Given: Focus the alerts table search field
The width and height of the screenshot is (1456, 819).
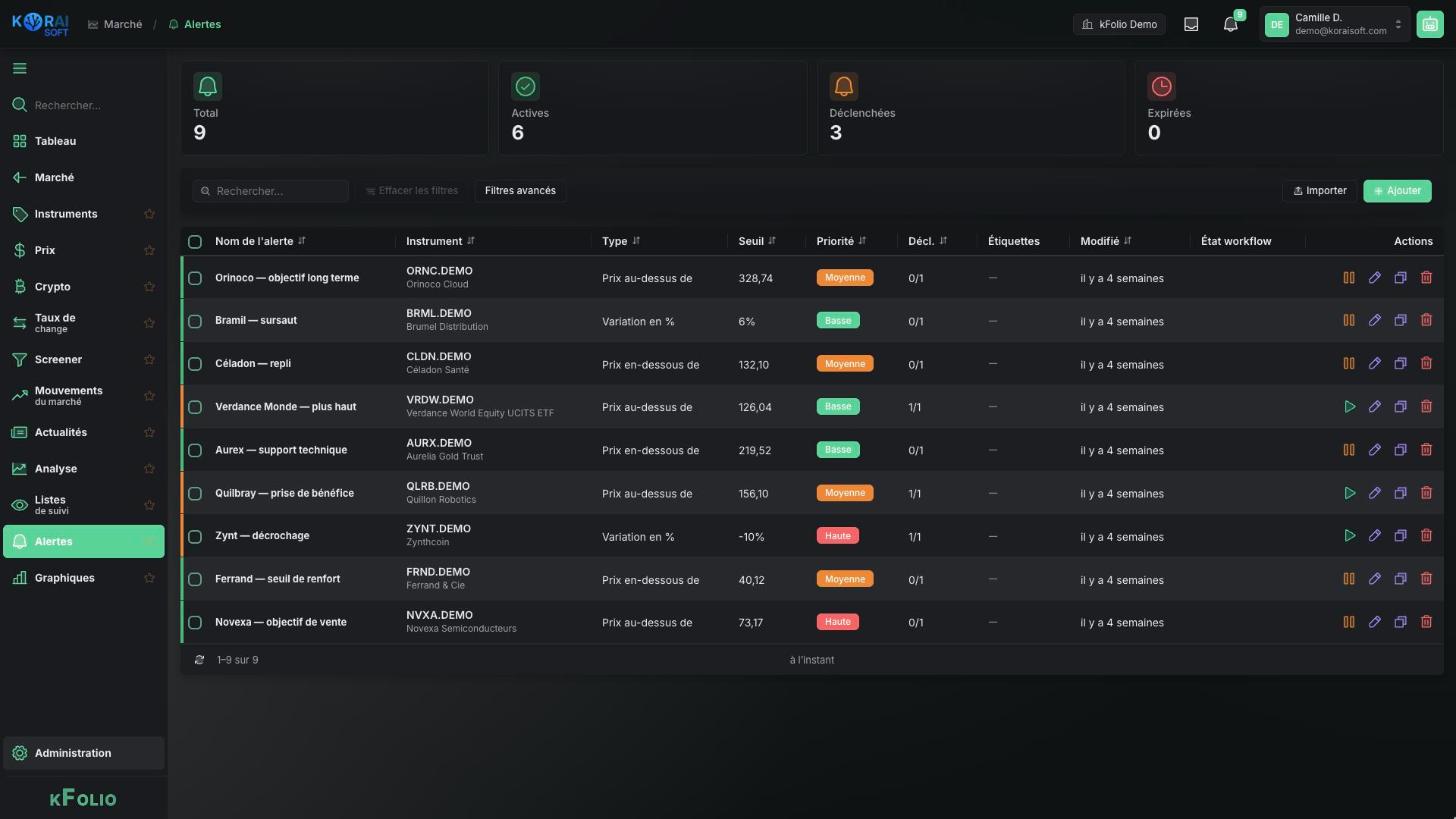Looking at the screenshot, I should (x=271, y=191).
